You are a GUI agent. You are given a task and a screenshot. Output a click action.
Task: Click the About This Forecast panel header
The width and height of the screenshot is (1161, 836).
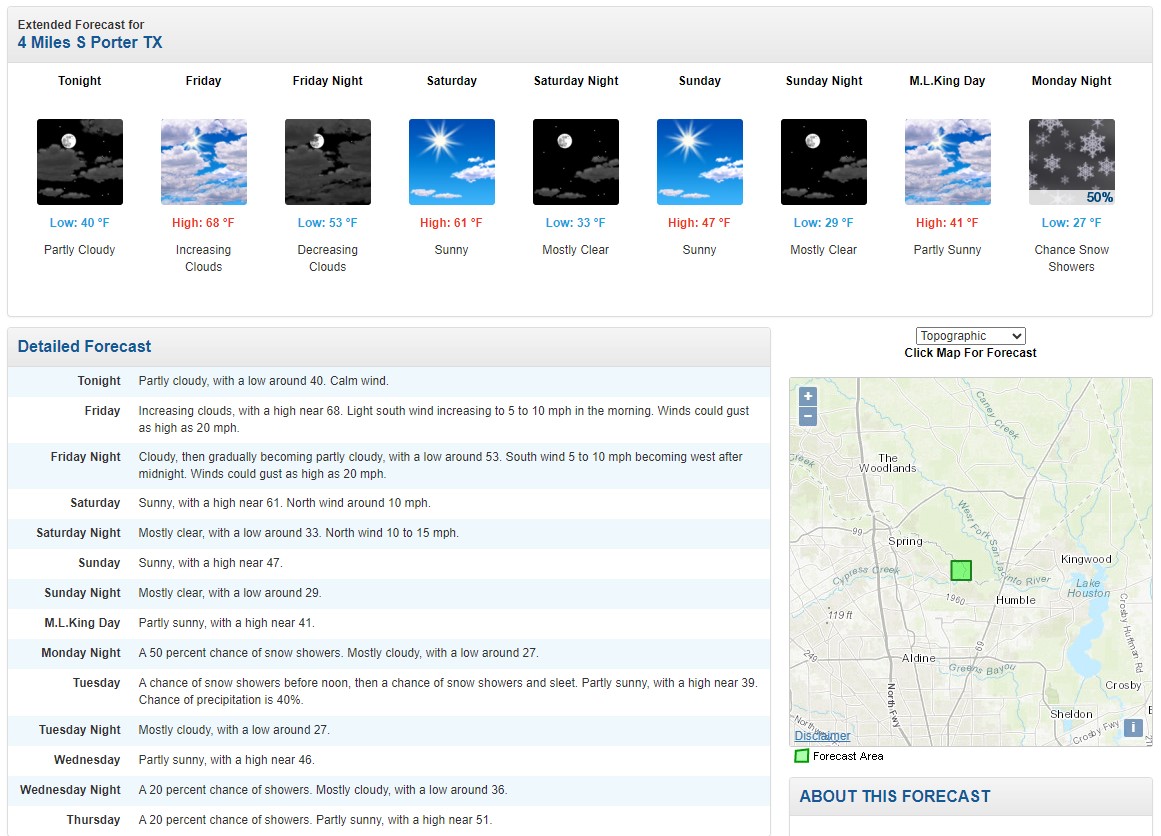tap(895, 796)
